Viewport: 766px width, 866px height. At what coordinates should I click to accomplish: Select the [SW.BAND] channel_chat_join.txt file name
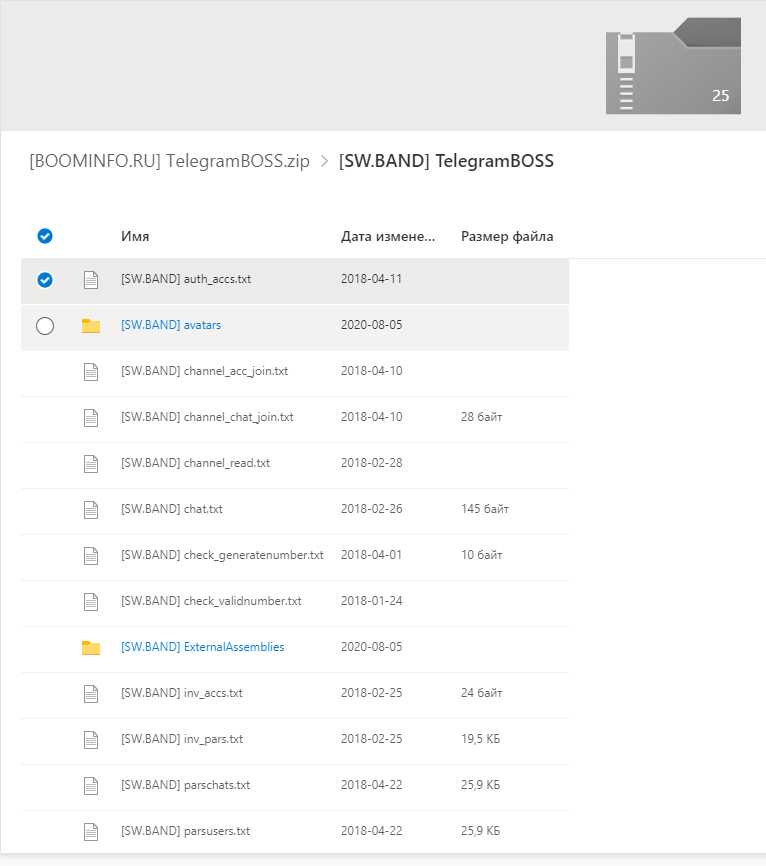coord(207,417)
